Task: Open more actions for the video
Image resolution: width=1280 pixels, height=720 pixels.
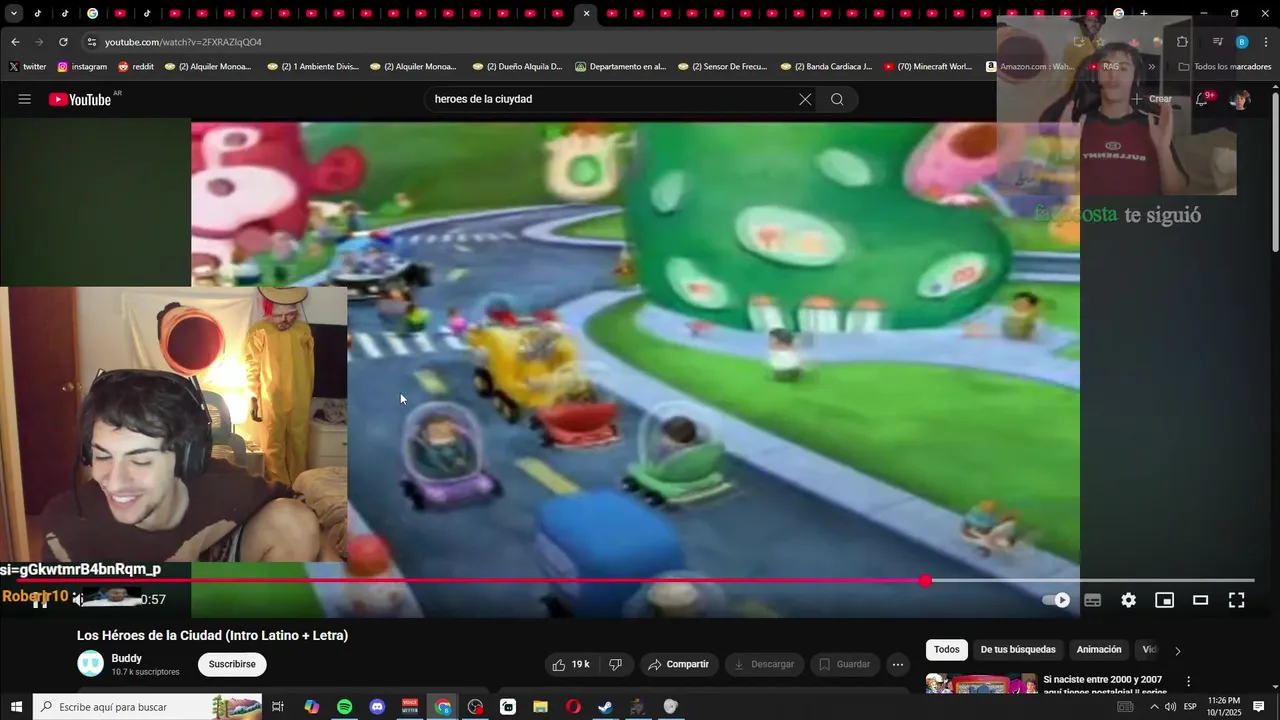Action: coord(898,664)
